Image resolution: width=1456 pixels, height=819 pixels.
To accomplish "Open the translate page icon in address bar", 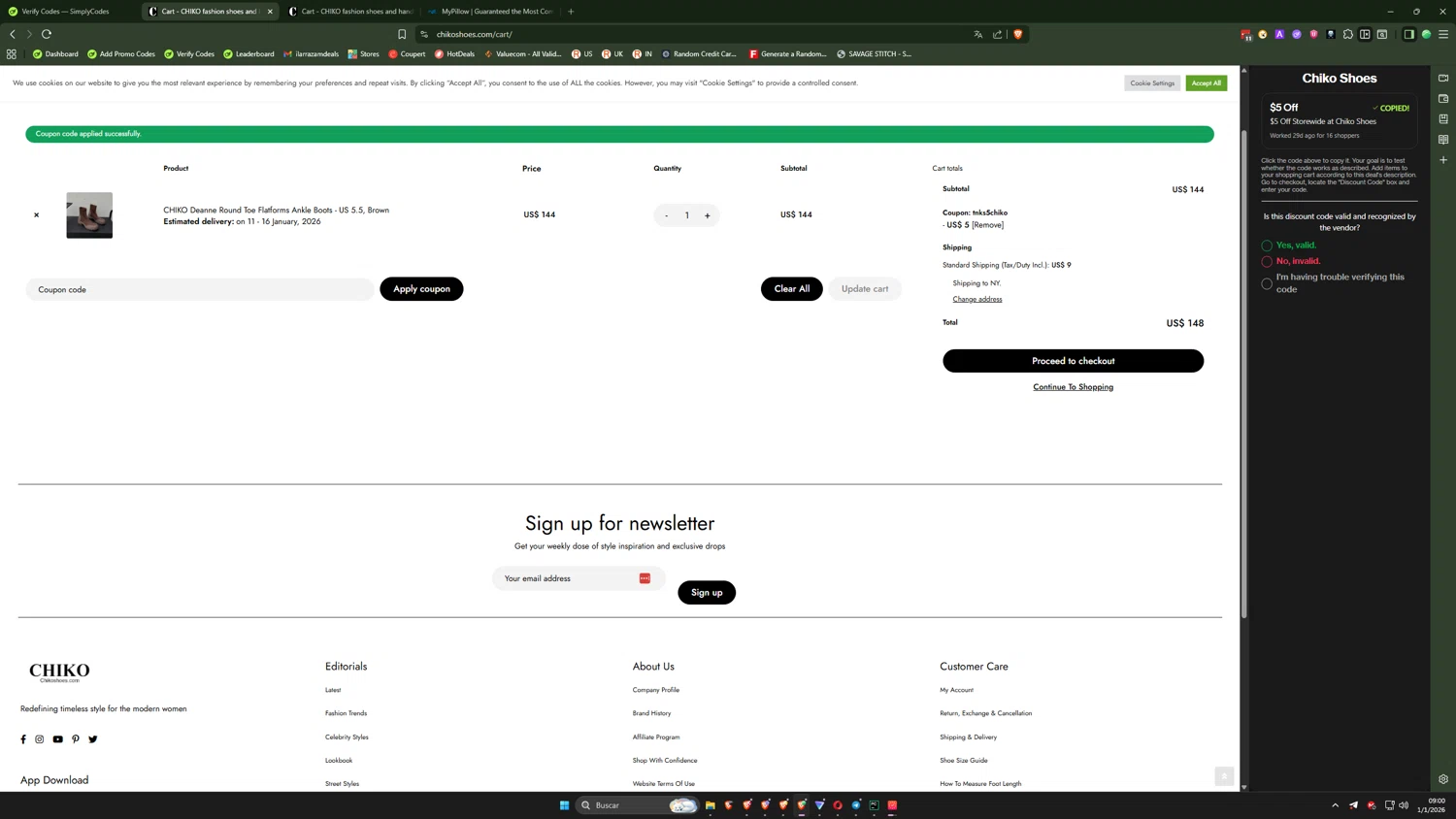I will 977,34.
